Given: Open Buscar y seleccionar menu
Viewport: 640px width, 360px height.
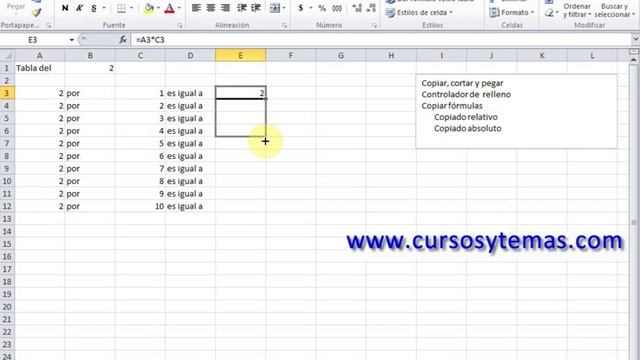Looking at the screenshot, I should click(614, 11).
